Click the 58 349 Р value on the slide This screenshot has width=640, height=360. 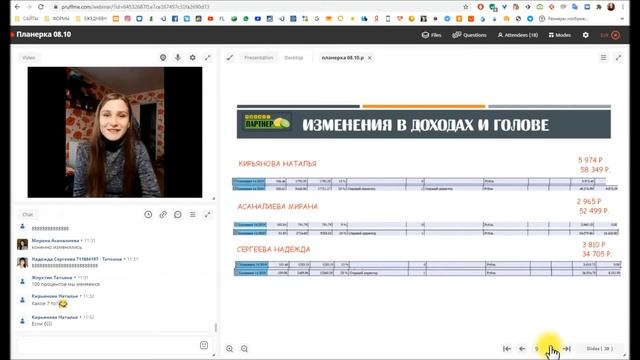click(x=595, y=169)
